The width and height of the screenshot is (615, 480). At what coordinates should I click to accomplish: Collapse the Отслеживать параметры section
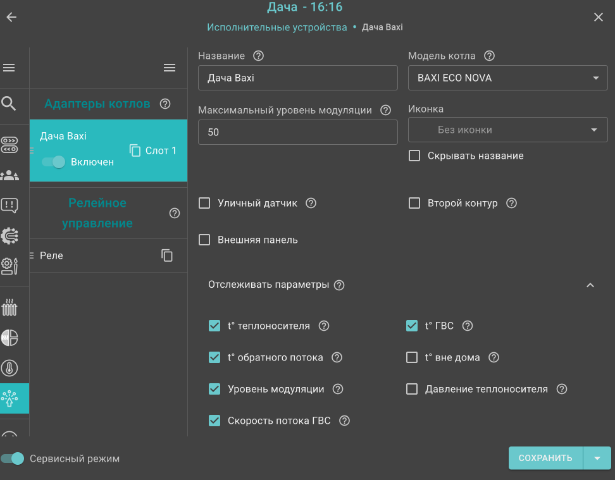(x=589, y=285)
